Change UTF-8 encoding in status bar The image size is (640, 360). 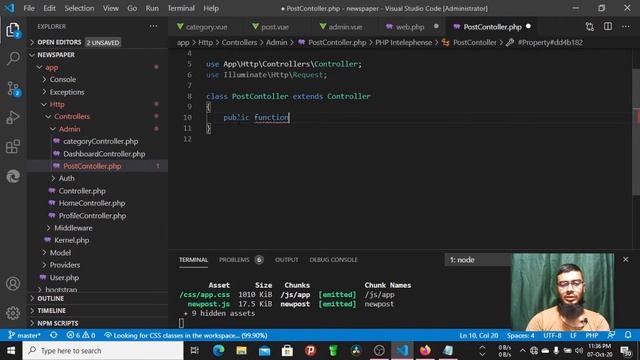552,336
